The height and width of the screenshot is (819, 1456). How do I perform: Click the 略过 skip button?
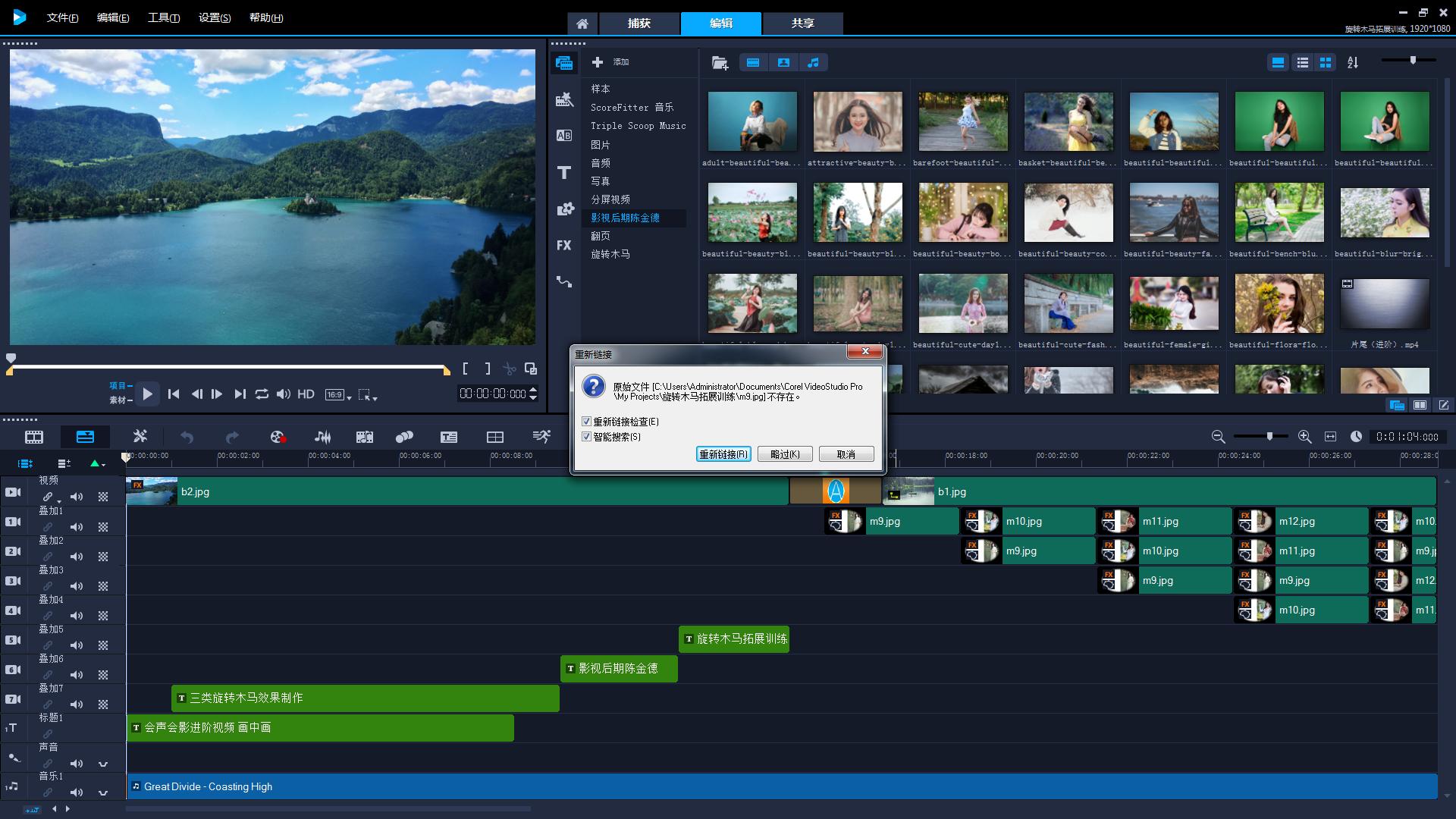(x=785, y=454)
